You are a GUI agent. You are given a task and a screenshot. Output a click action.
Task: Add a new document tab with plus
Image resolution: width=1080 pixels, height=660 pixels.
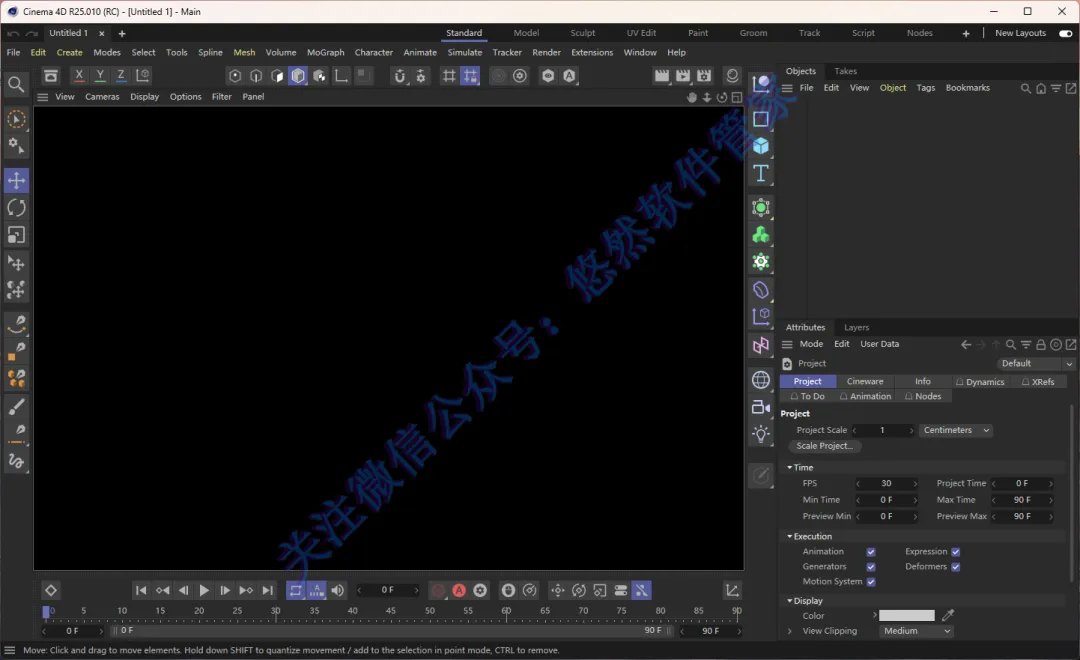point(122,34)
